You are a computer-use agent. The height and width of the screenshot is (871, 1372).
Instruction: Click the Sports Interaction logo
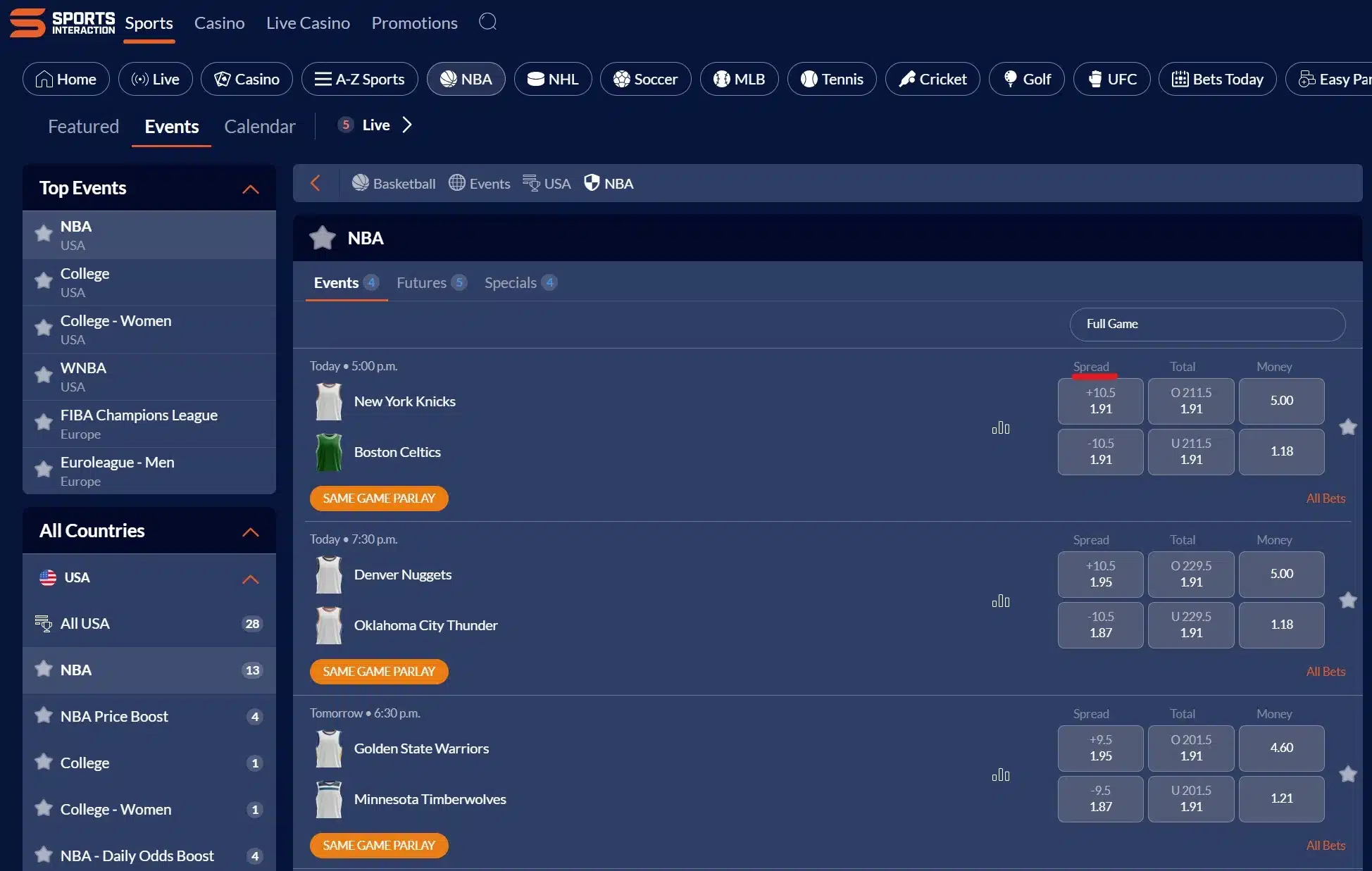62,23
